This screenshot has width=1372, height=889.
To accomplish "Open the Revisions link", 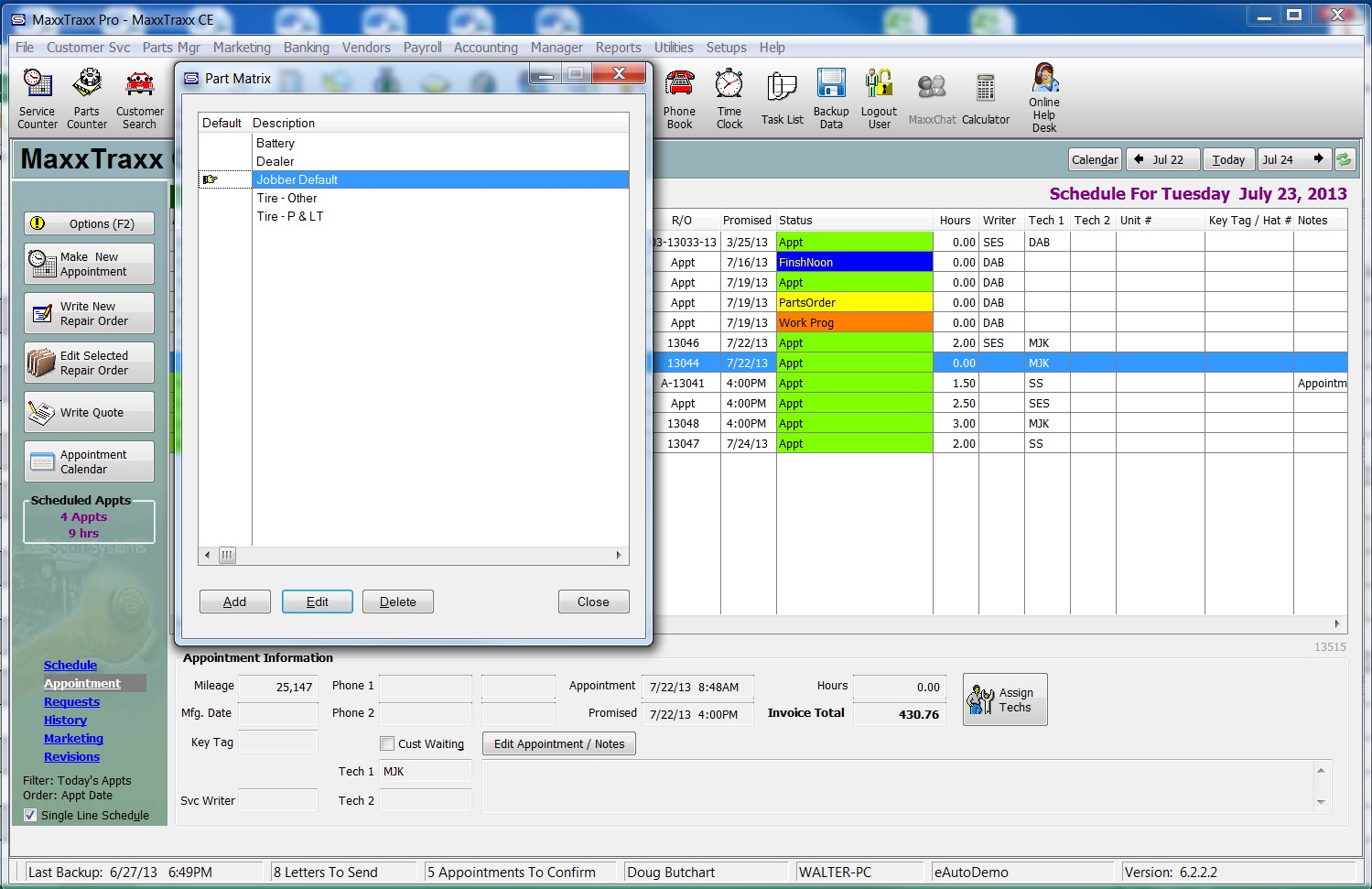I will click(x=71, y=757).
